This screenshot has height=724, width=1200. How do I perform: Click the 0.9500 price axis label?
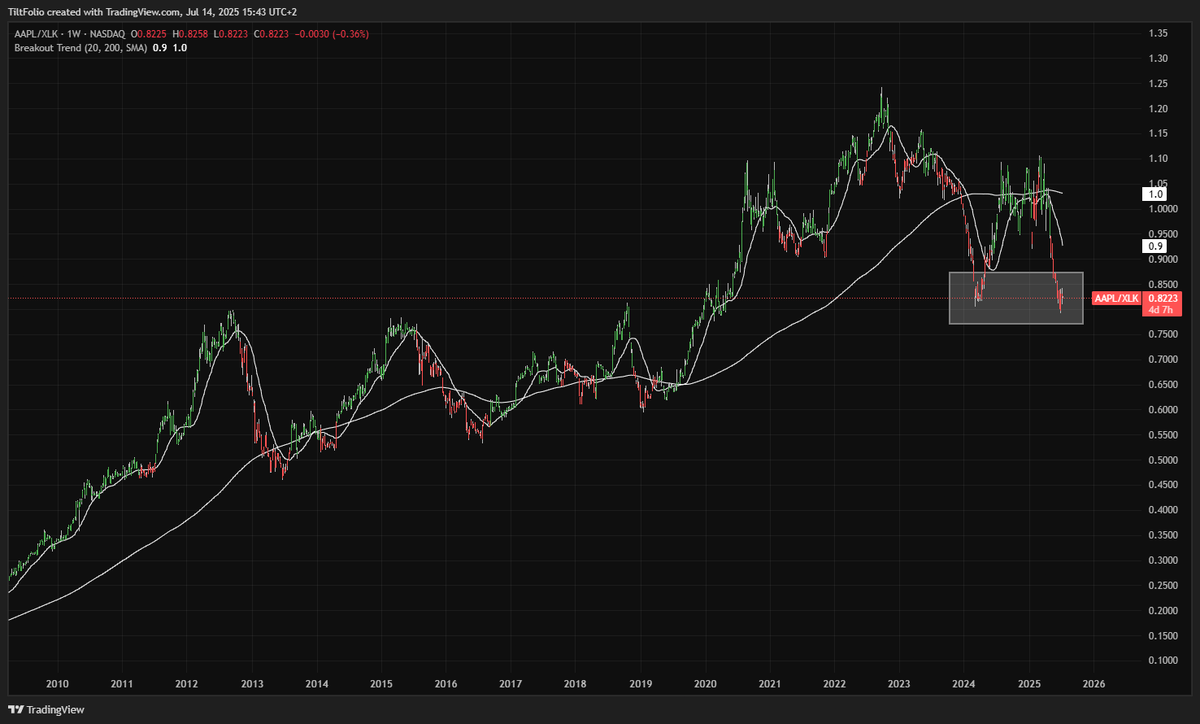pos(1163,234)
